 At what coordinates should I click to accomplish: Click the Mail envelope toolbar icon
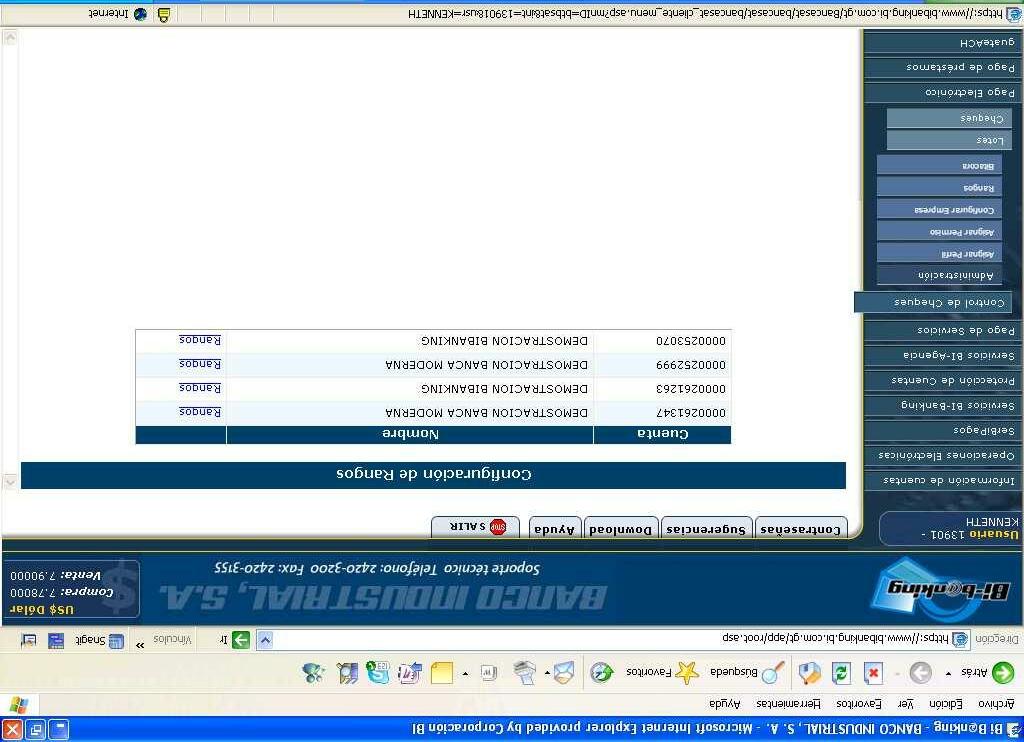[564, 672]
